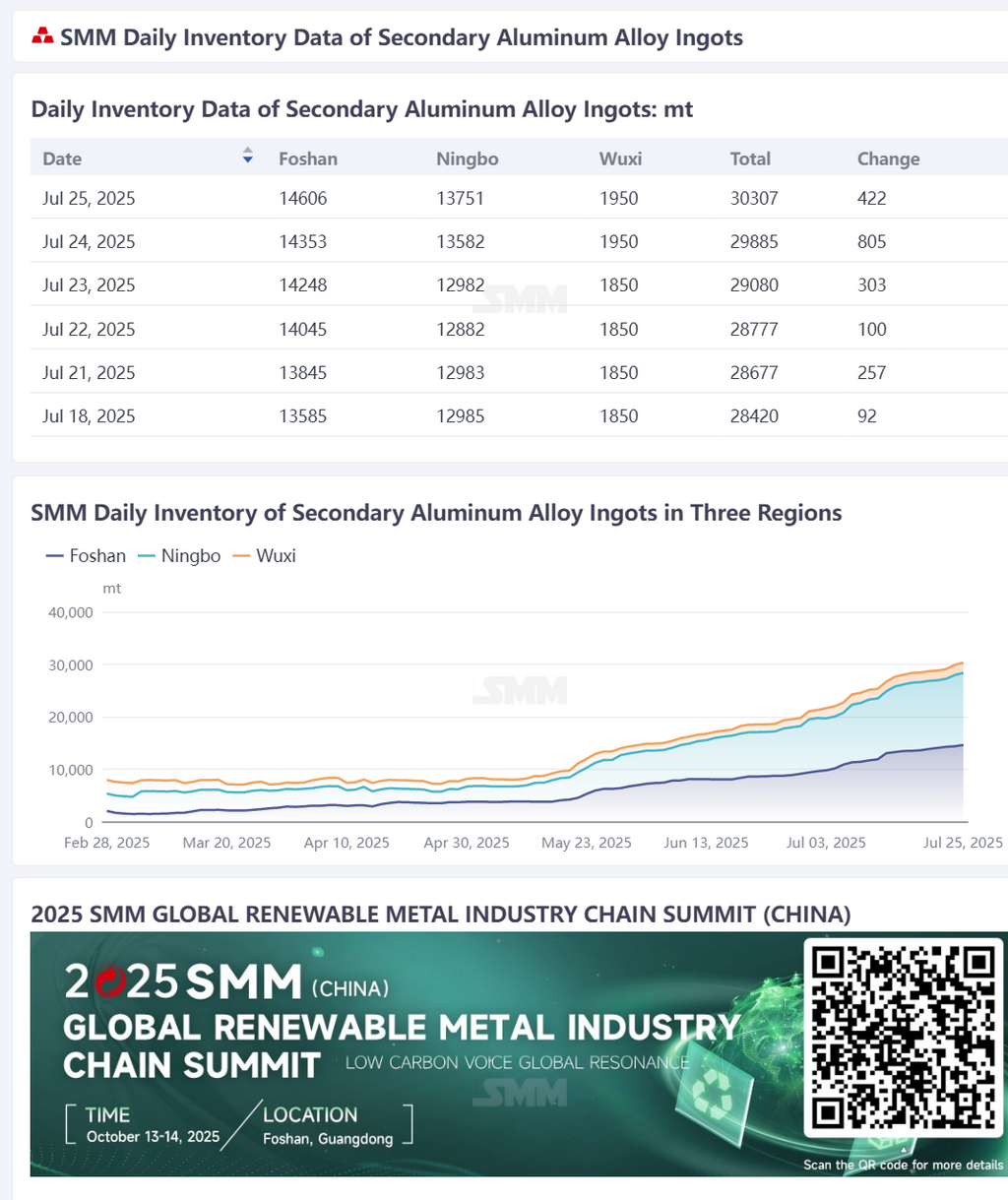This screenshot has height=1200, width=1008.
Task: Toggle Wuxi series in chart legend
Action: (264, 555)
